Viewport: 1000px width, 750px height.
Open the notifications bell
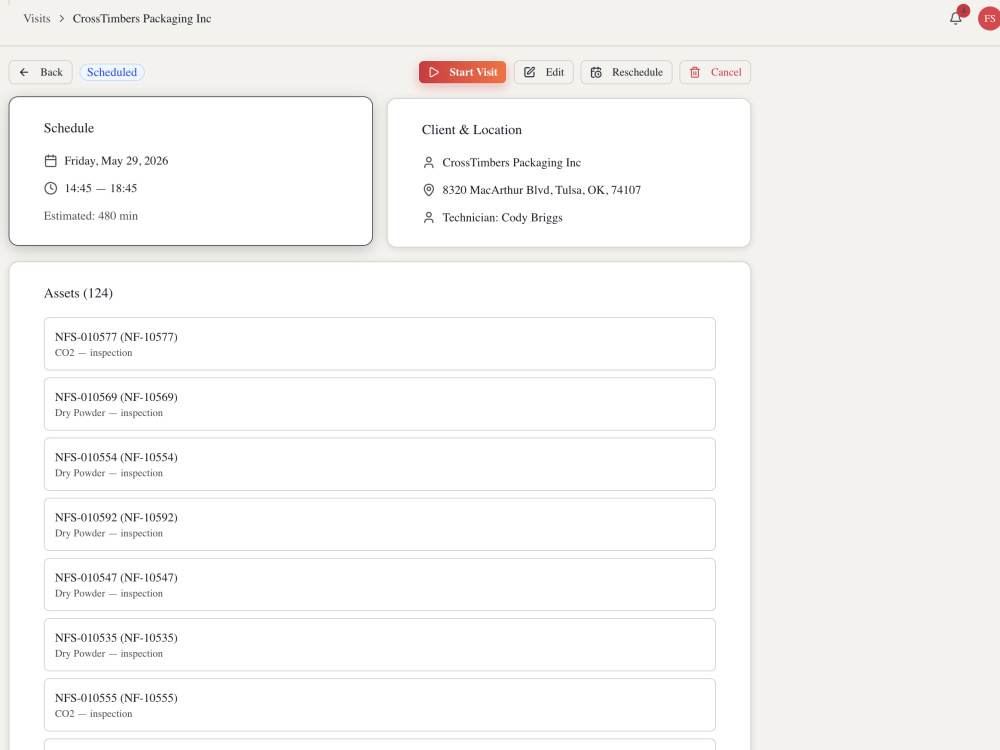pos(955,18)
